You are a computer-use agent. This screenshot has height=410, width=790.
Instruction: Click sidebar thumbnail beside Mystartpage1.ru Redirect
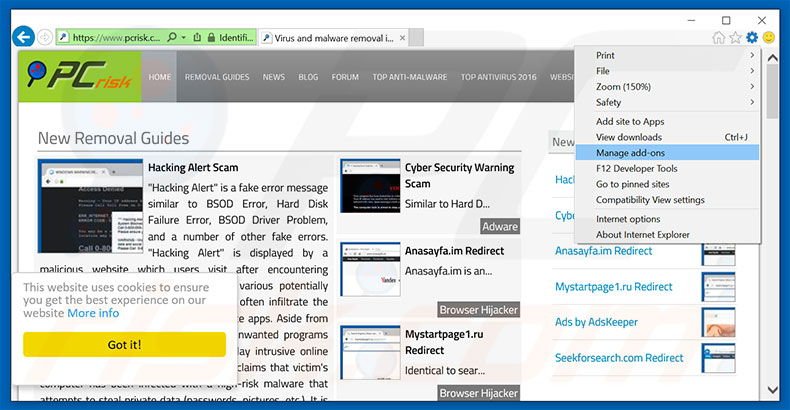tap(718, 287)
